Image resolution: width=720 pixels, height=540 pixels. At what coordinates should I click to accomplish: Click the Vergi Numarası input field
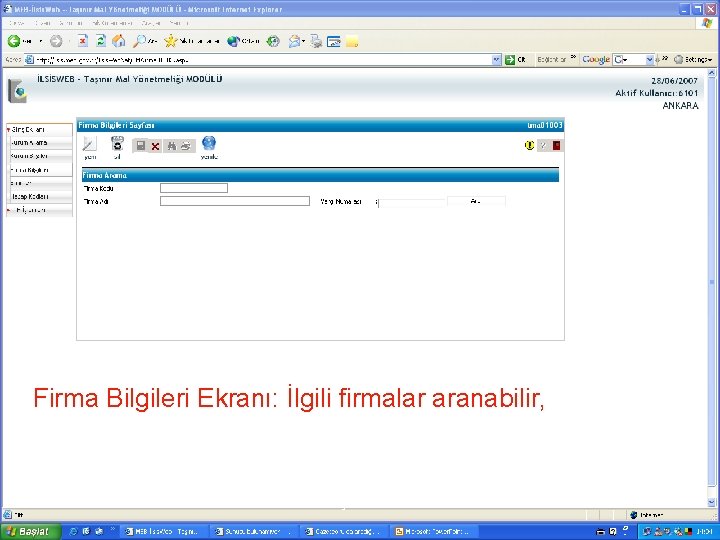click(x=411, y=203)
